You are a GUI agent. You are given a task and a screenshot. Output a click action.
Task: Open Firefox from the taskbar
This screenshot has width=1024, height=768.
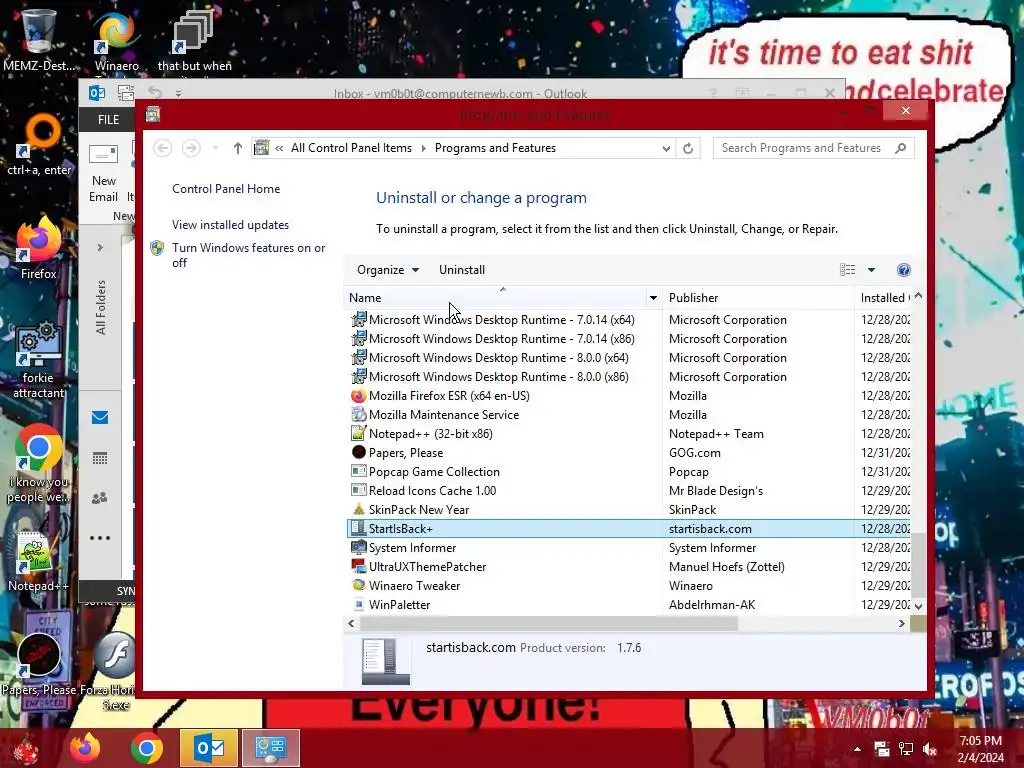click(86, 748)
